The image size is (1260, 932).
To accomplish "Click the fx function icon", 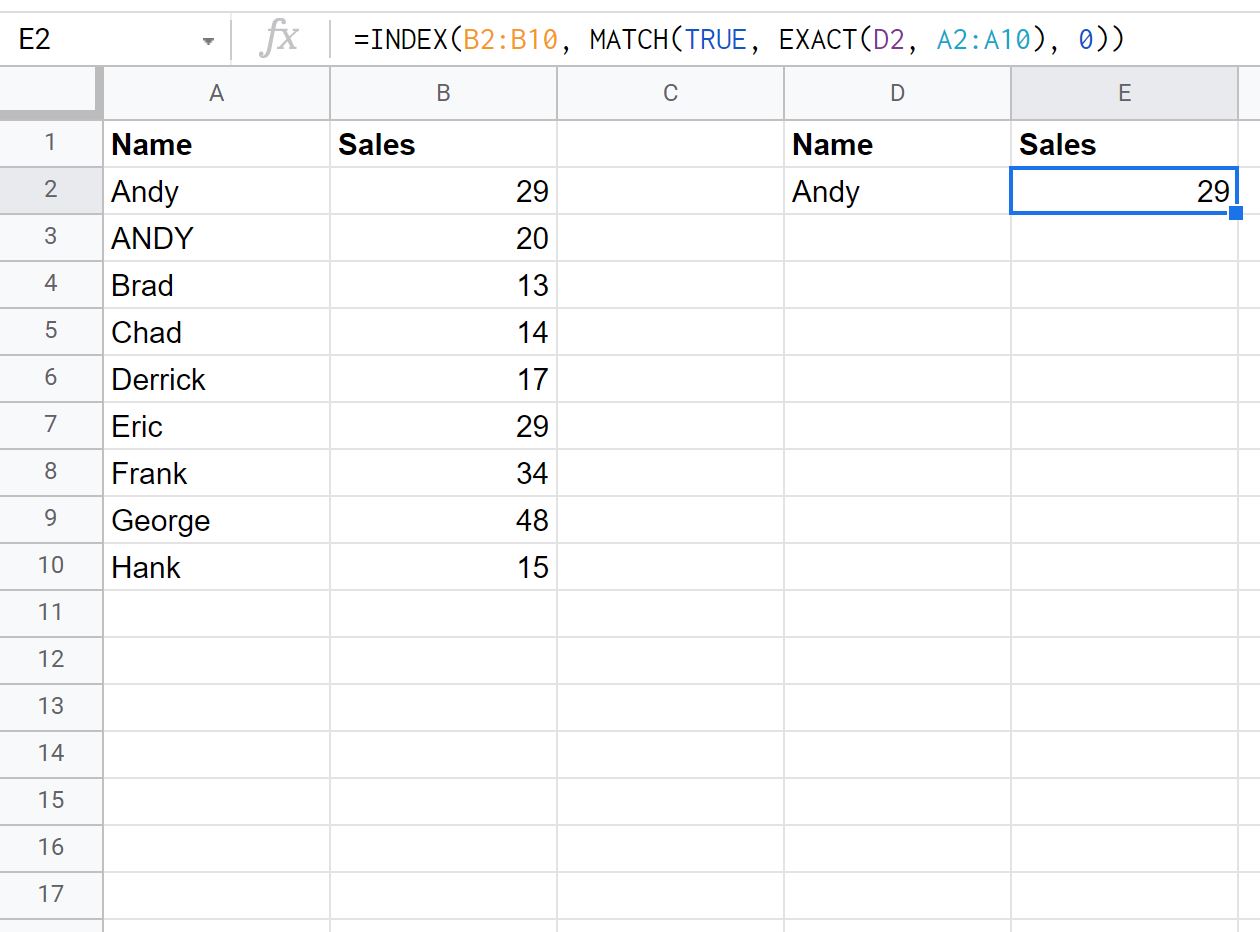I will (278, 40).
